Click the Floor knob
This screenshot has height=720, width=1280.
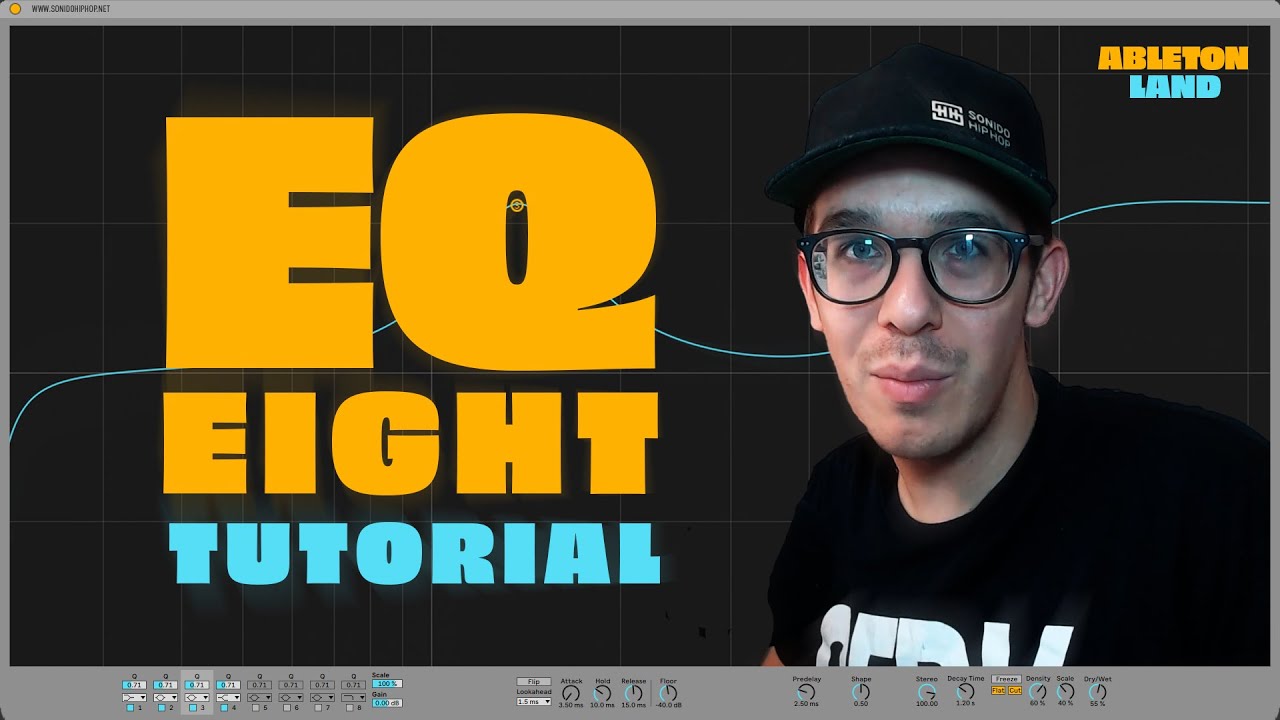pyautogui.click(x=668, y=693)
